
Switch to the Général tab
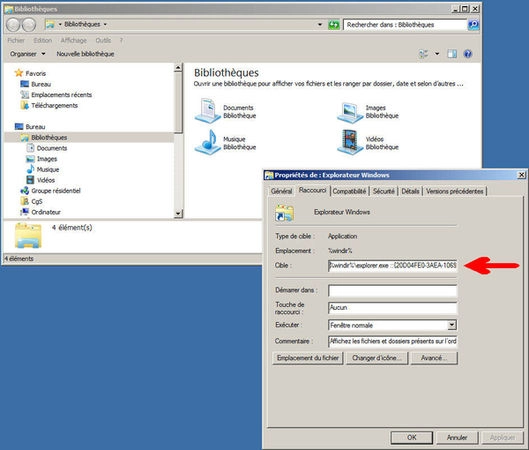pyautogui.click(x=281, y=191)
